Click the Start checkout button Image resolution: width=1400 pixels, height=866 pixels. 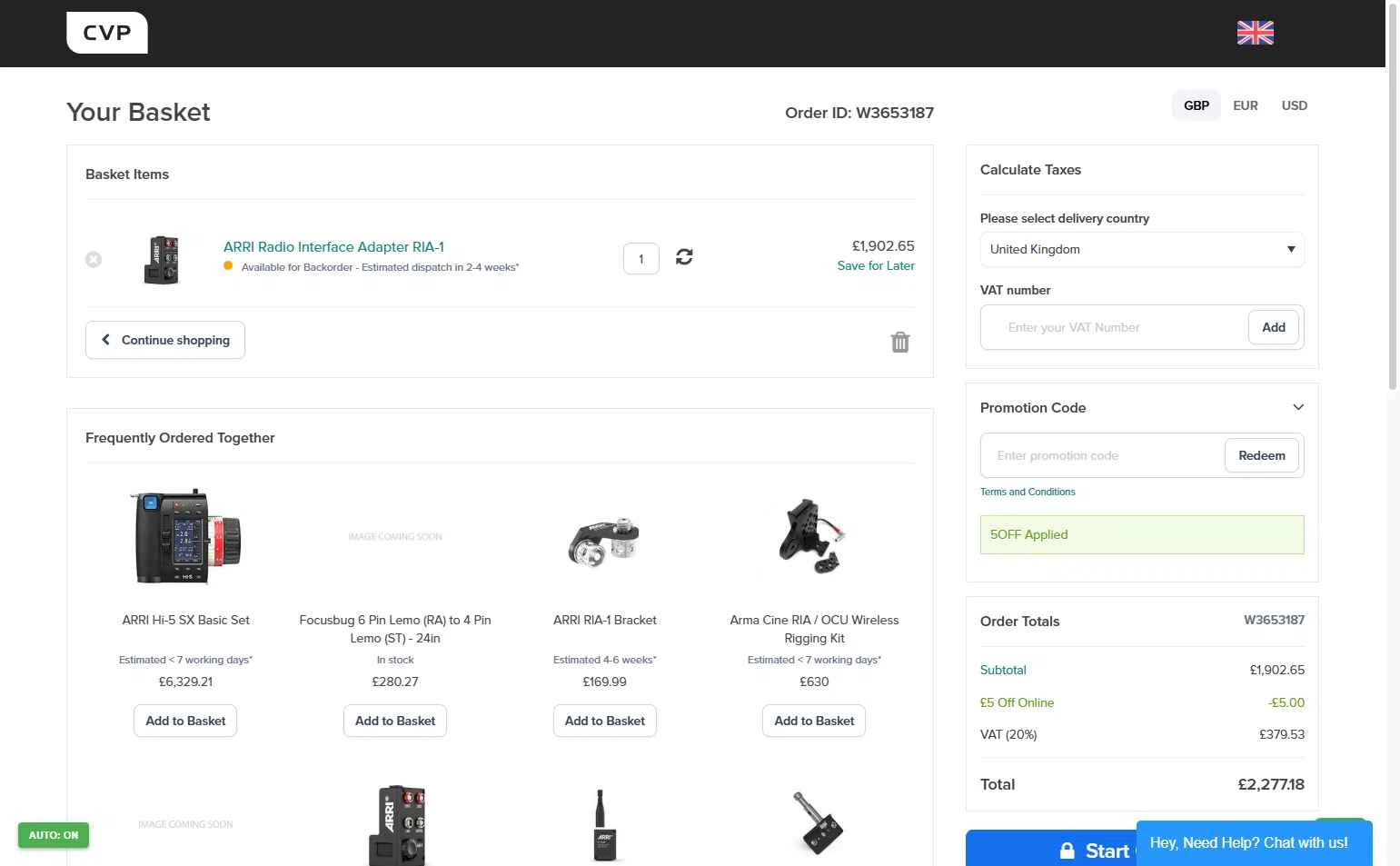pyautogui.click(x=1050, y=850)
